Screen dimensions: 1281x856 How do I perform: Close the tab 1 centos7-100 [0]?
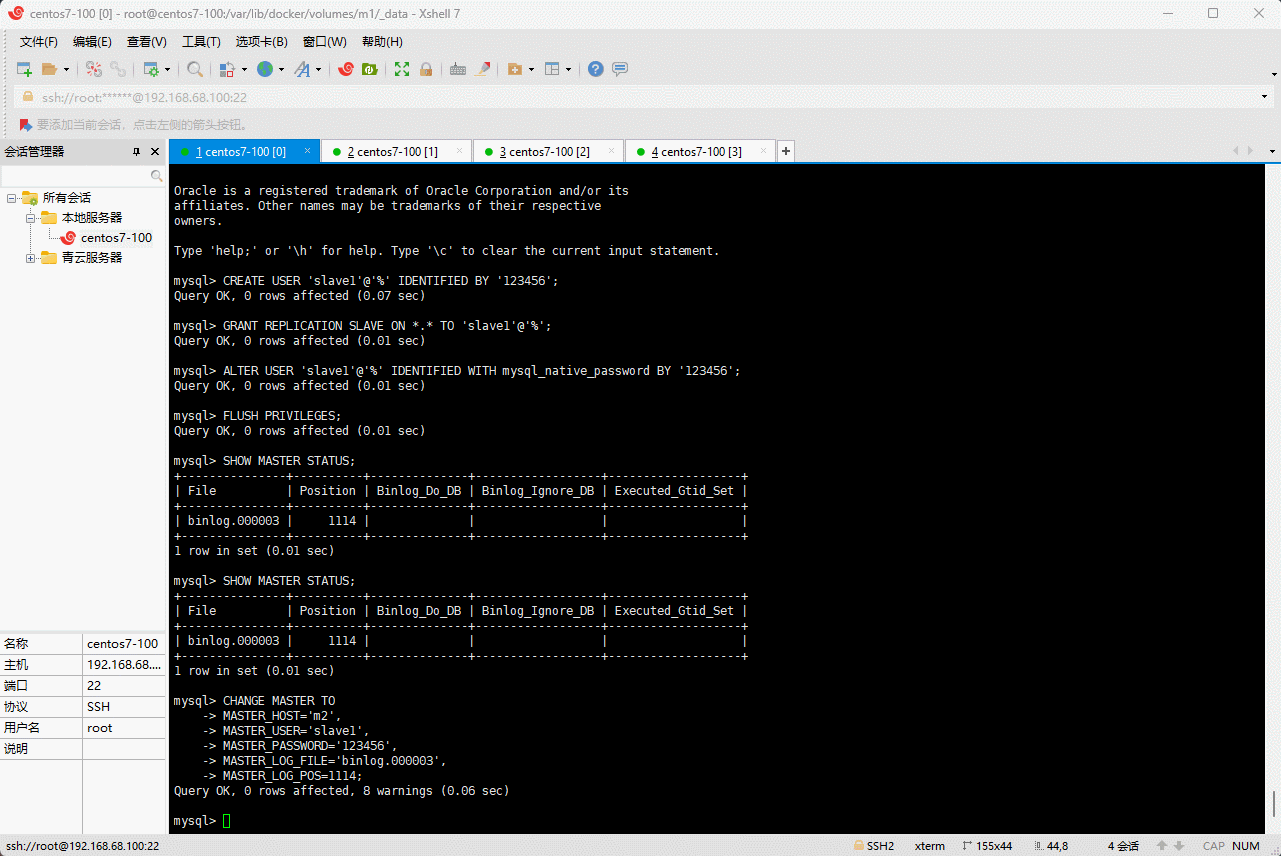click(308, 151)
